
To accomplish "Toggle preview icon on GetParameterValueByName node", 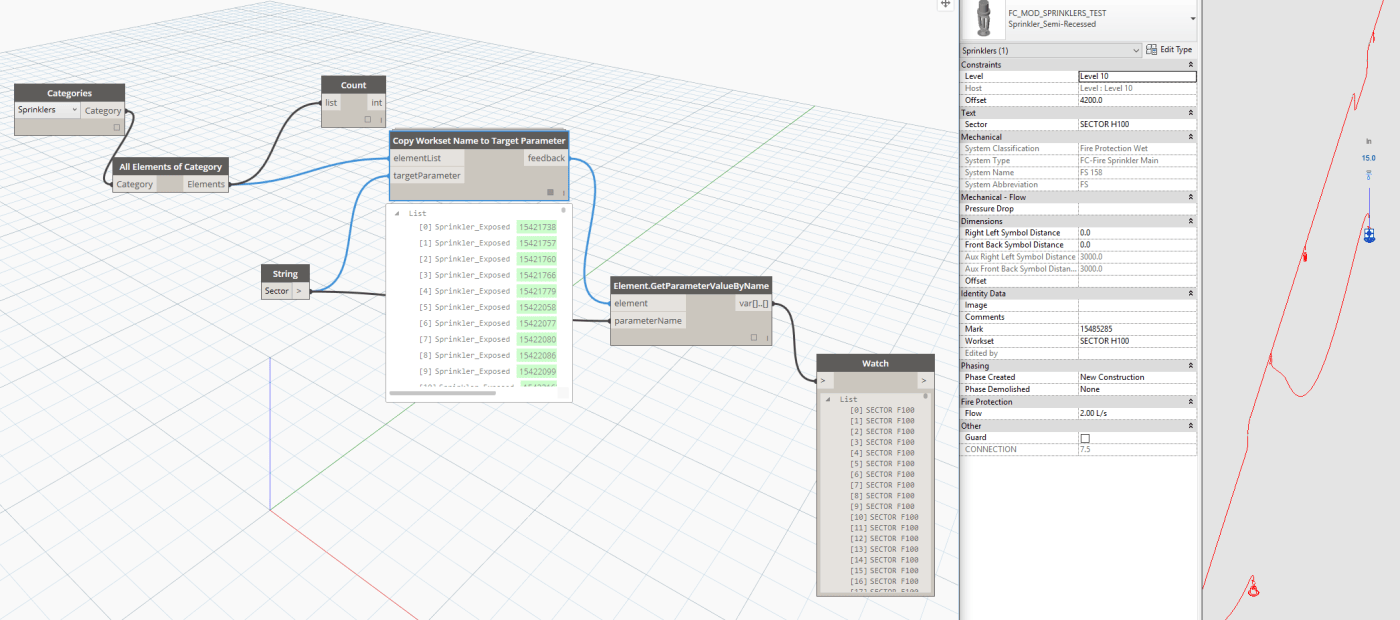I will [754, 338].
